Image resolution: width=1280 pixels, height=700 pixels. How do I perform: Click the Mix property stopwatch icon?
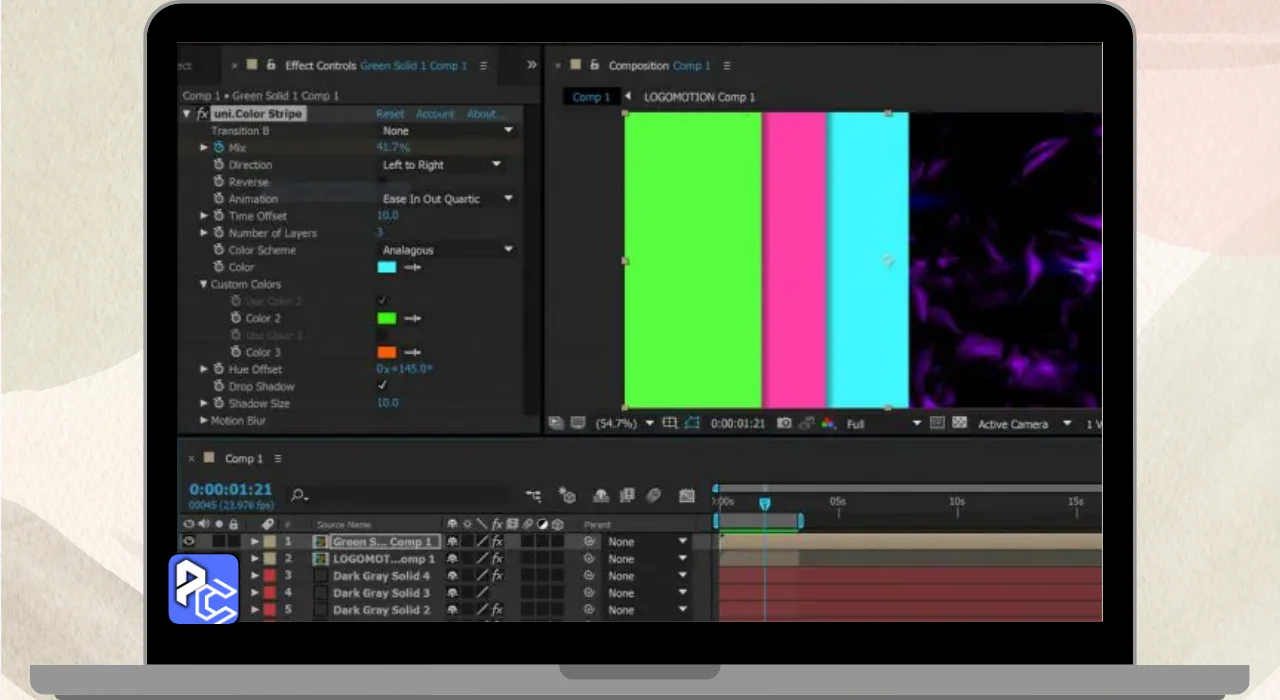(x=219, y=148)
